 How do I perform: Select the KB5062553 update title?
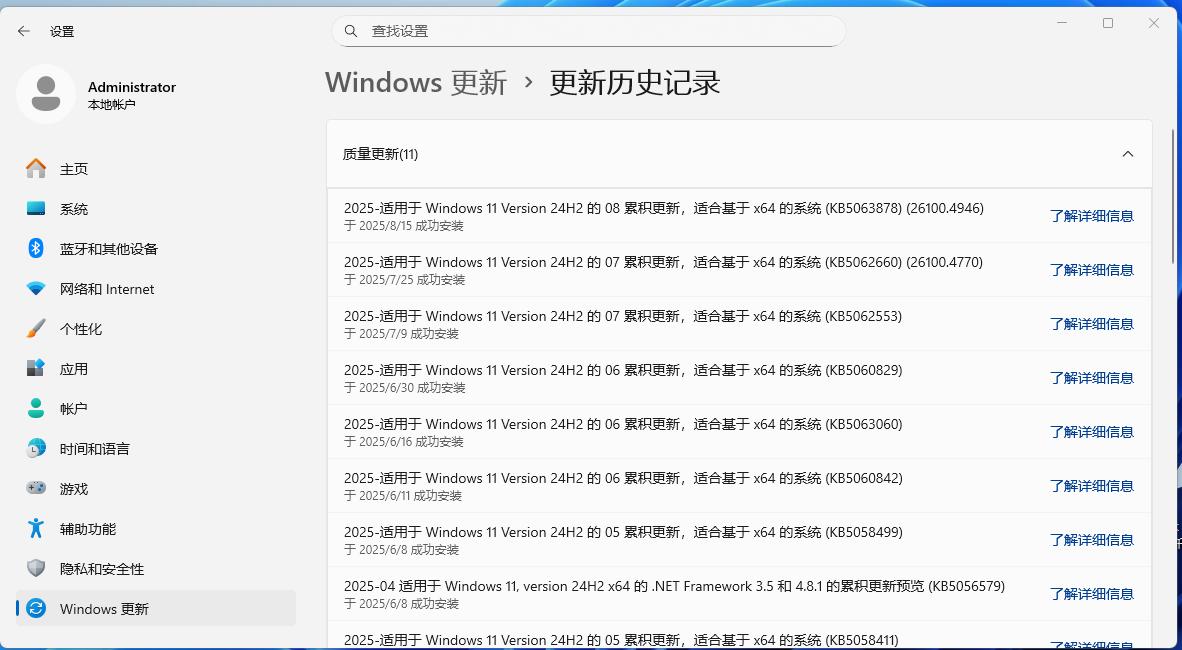pyautogui.click(x=623, y=316)
